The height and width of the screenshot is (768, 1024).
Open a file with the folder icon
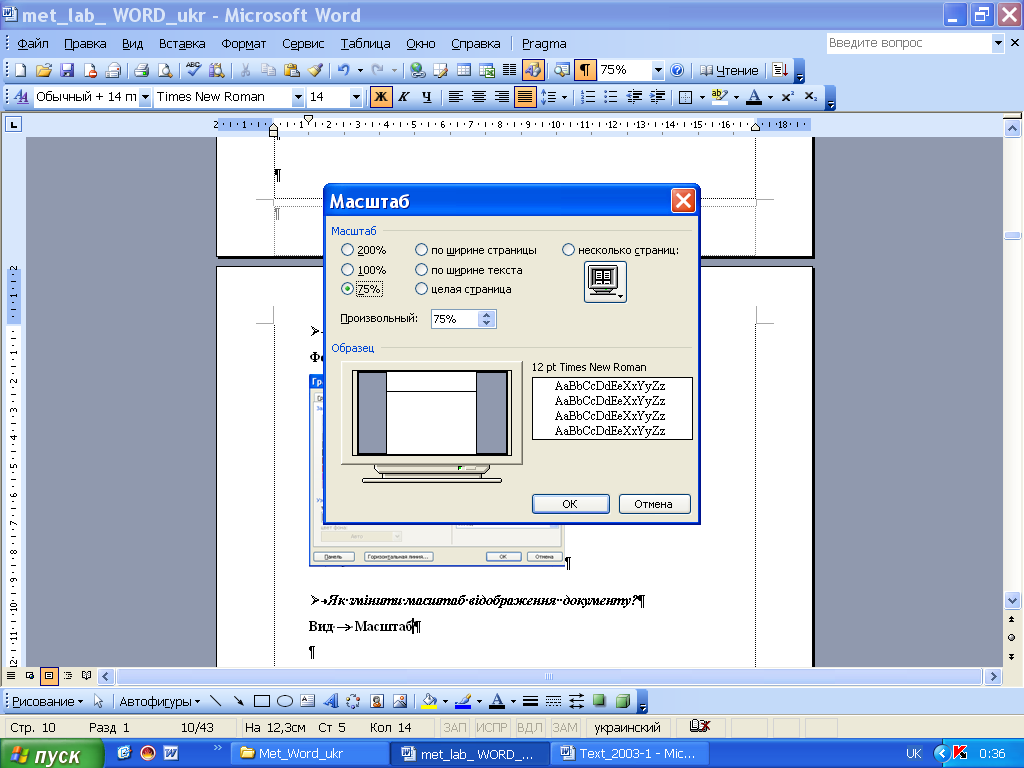[x=44, y=70]
